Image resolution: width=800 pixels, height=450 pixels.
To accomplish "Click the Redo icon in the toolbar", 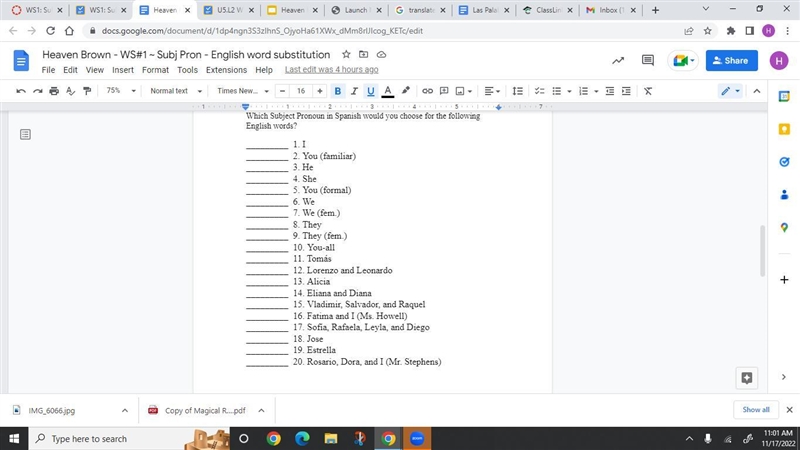I will pyautogui.click(x=37, y=91).
